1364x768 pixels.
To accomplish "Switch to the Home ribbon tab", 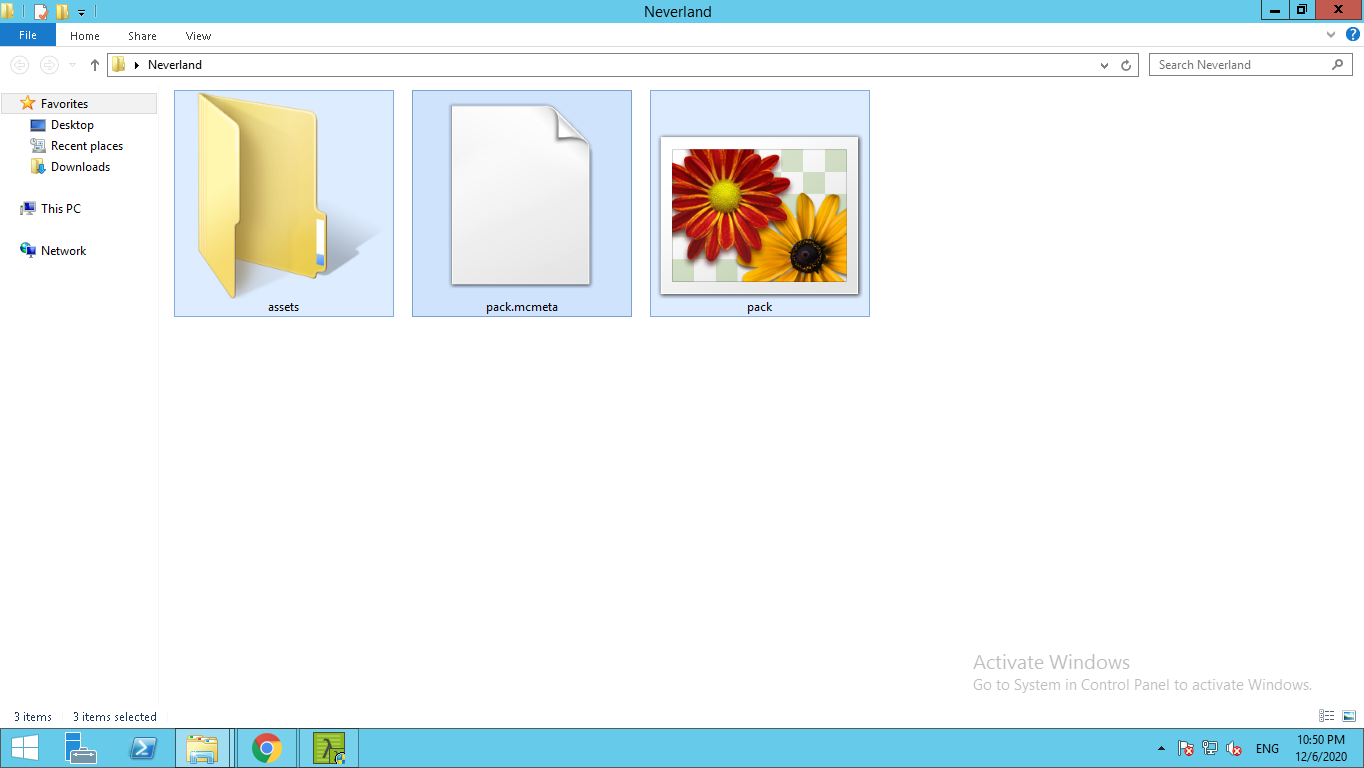I will pos(85,36).
